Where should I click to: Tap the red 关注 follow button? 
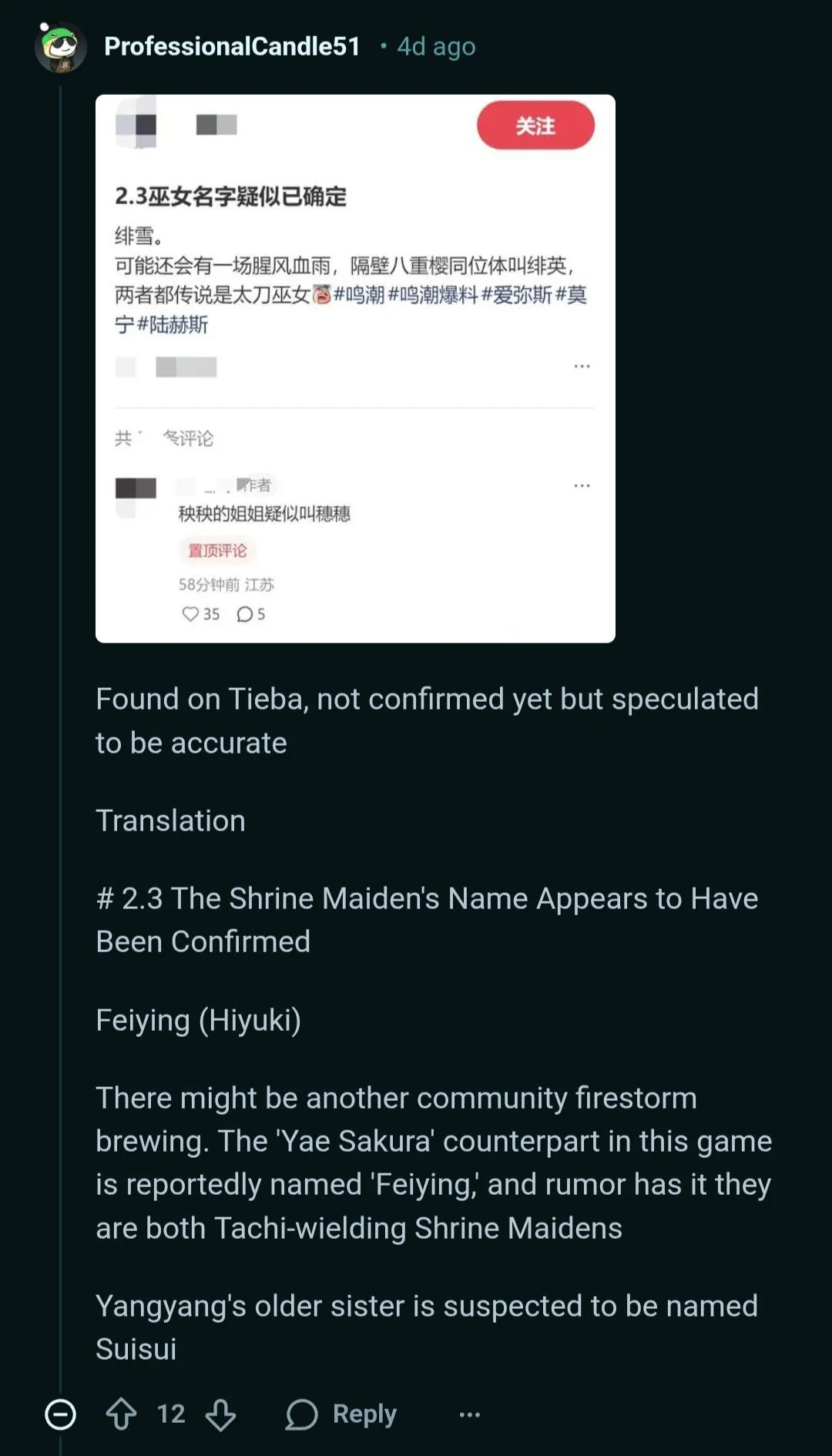coord(535,126)
